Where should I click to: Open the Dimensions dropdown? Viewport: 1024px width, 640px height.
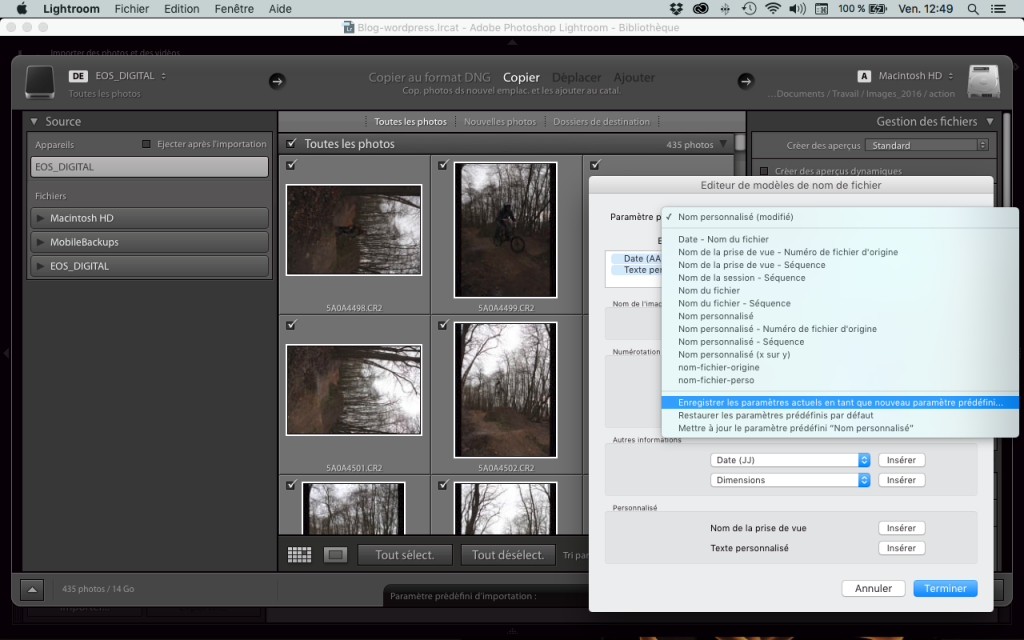pyautogui.click(x=790, y=480)
